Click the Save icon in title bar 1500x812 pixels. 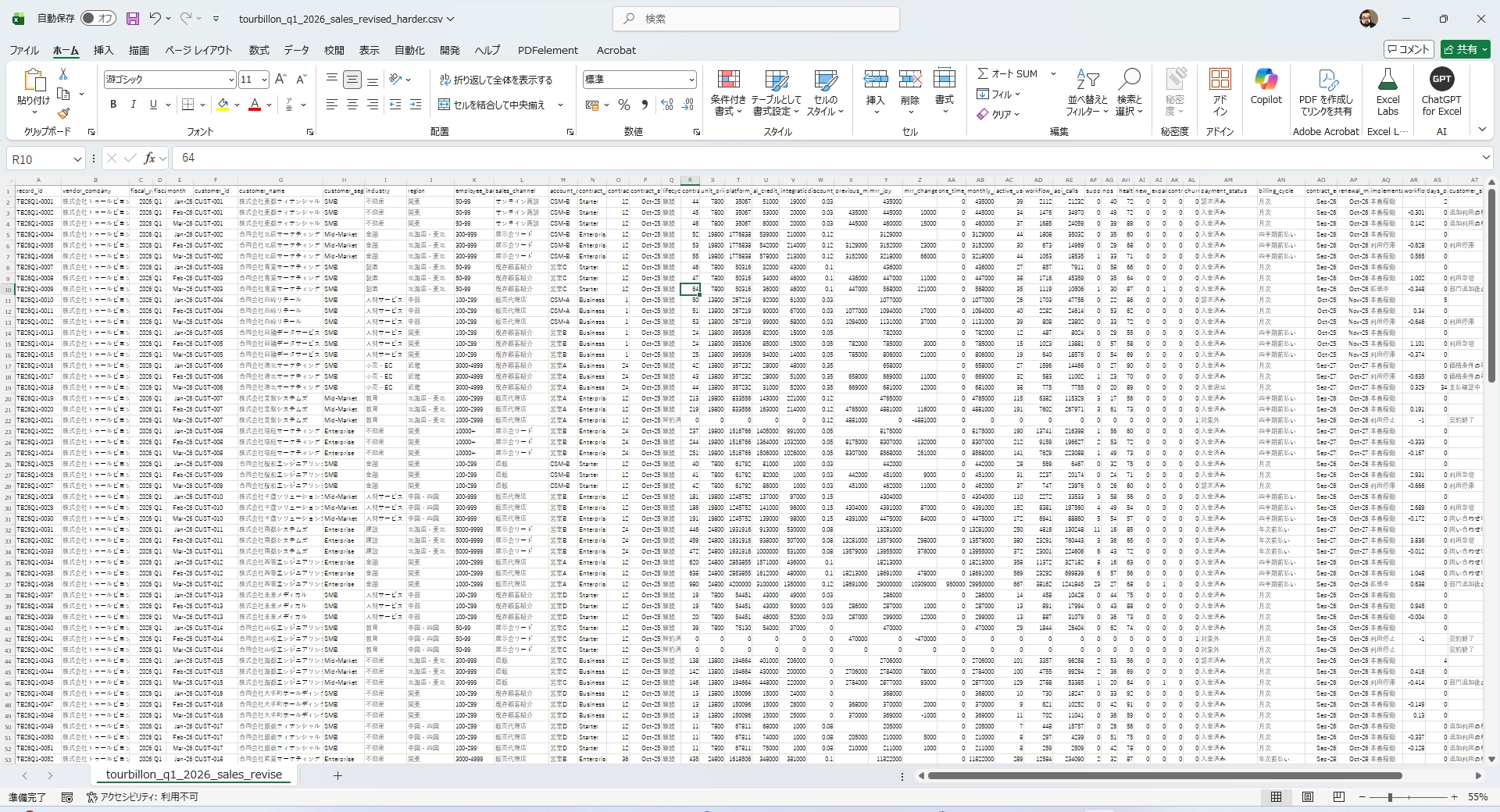pyautogui.click(x=133, y=19)
